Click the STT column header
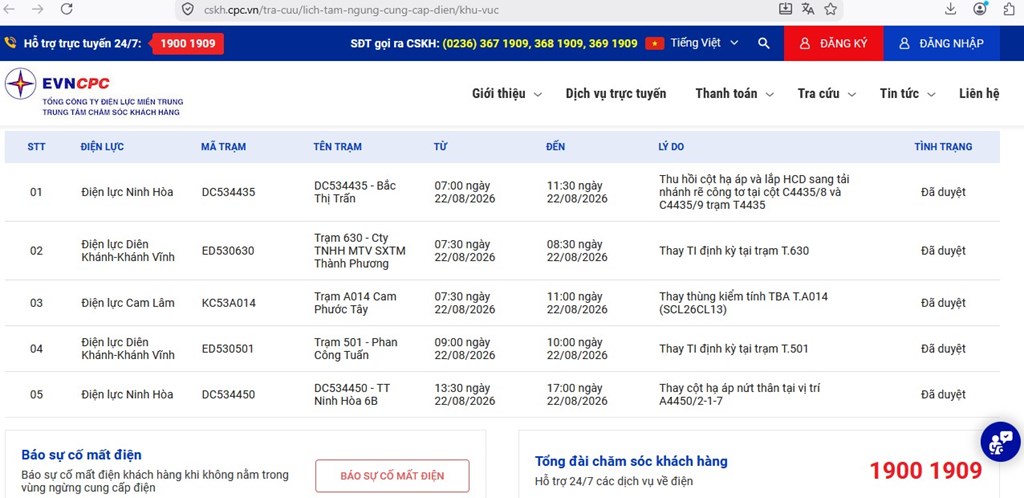This screenshot has width=1024, height=498. [x=37, y=147]
